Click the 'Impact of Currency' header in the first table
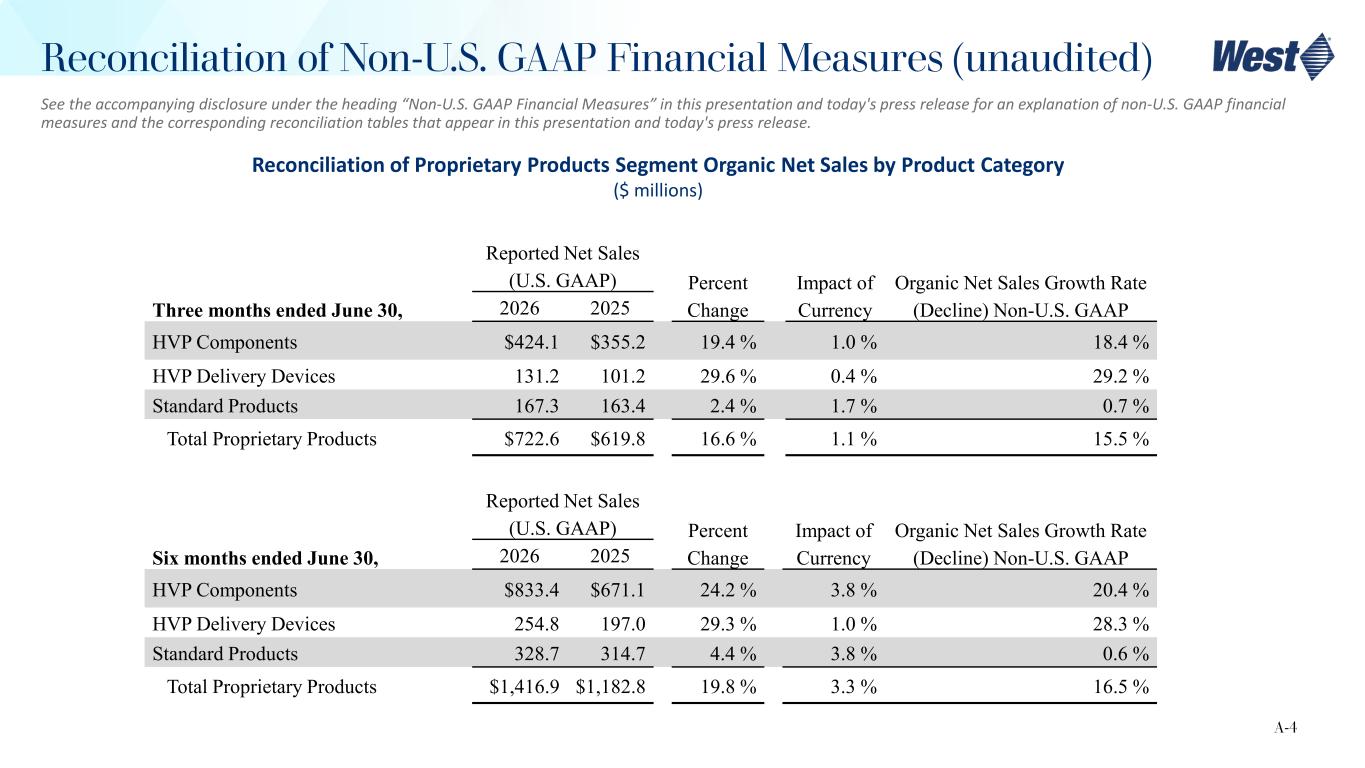This screenshot has width=1365, height=768. (x=836, y=297)
